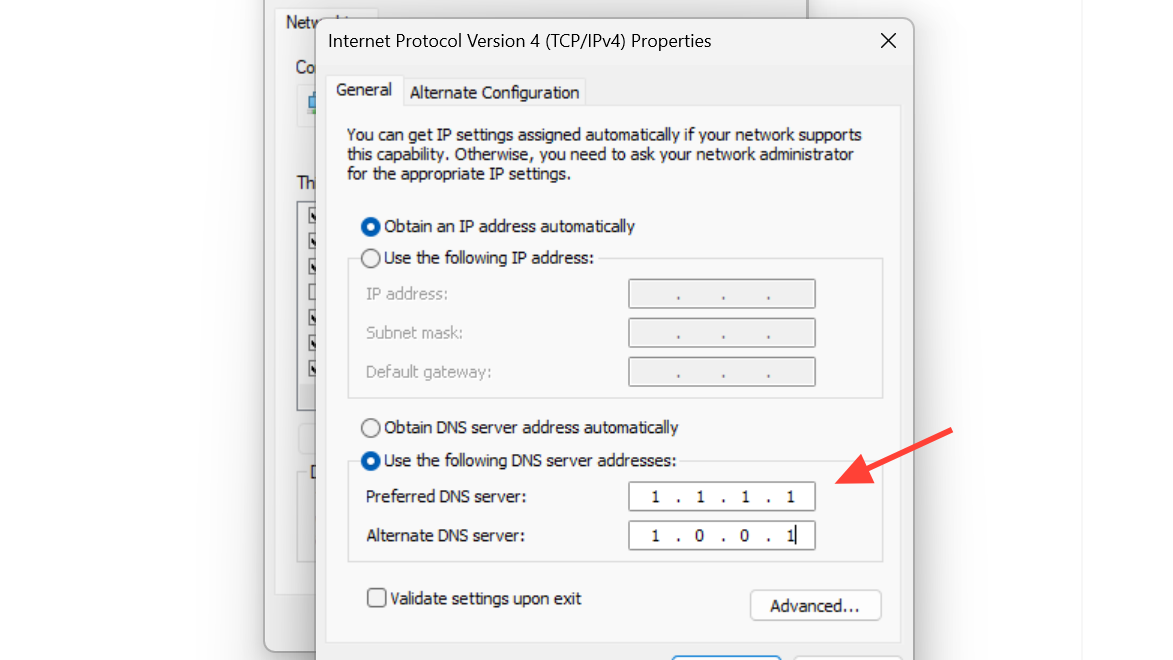Click the network adapter icon behind dialog
This screenshot has height=660, width=1173.
click(311, 102)
